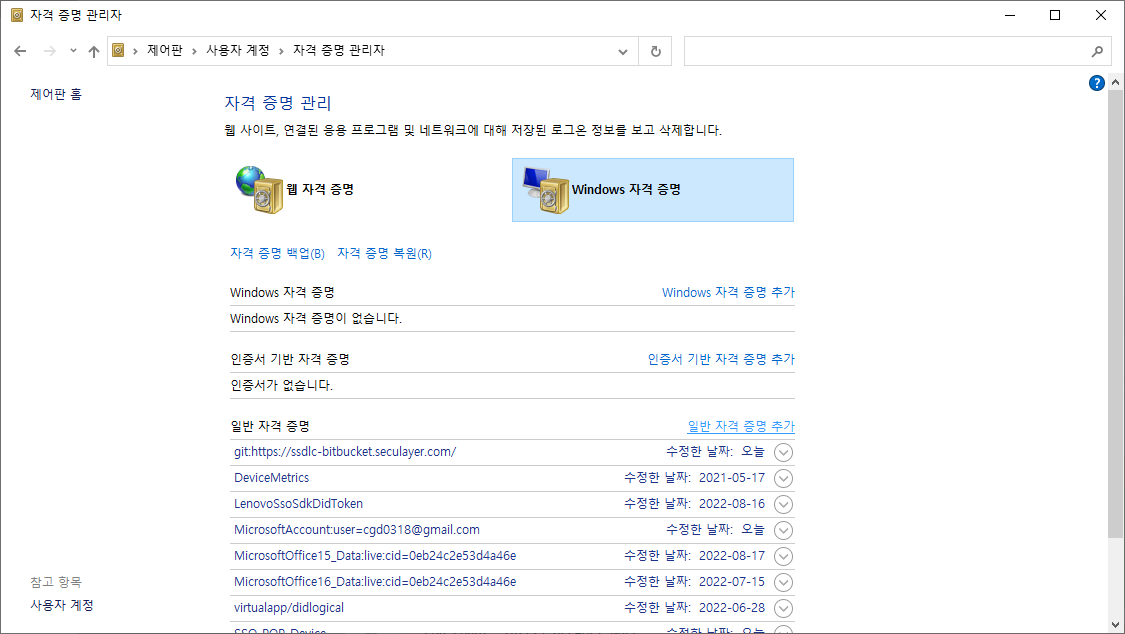Minimize the 자격 증명 관리자 window
1125x634 pixels.
(1010, 15)
